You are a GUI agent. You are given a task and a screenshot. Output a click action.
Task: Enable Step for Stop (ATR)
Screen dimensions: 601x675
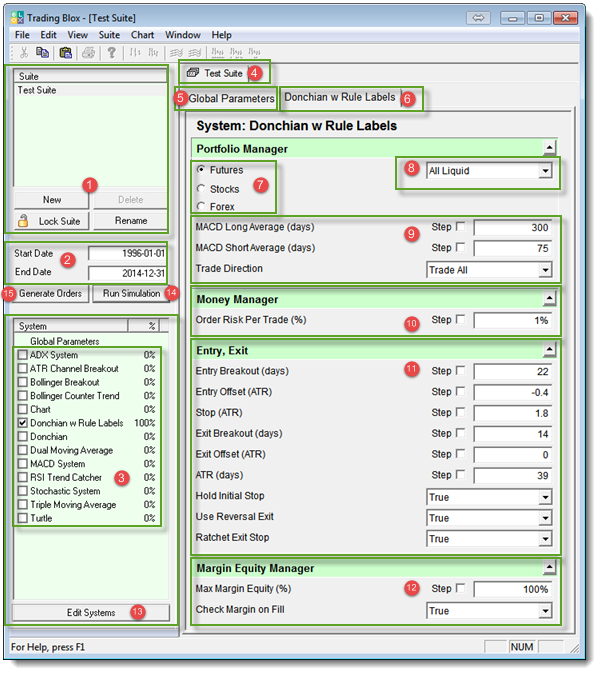tap(460, 412)
